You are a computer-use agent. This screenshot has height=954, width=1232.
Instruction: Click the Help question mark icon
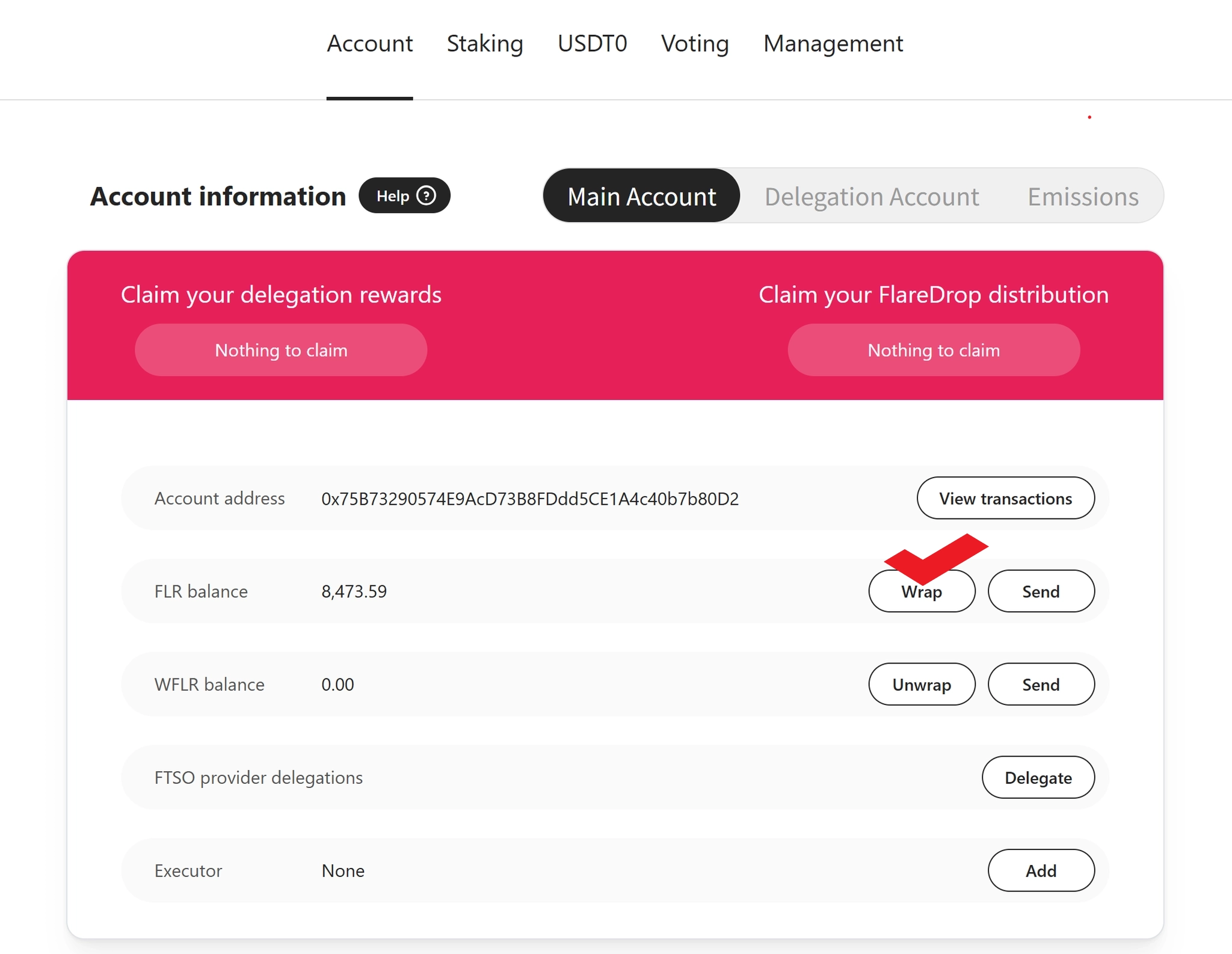pos(426,195)
